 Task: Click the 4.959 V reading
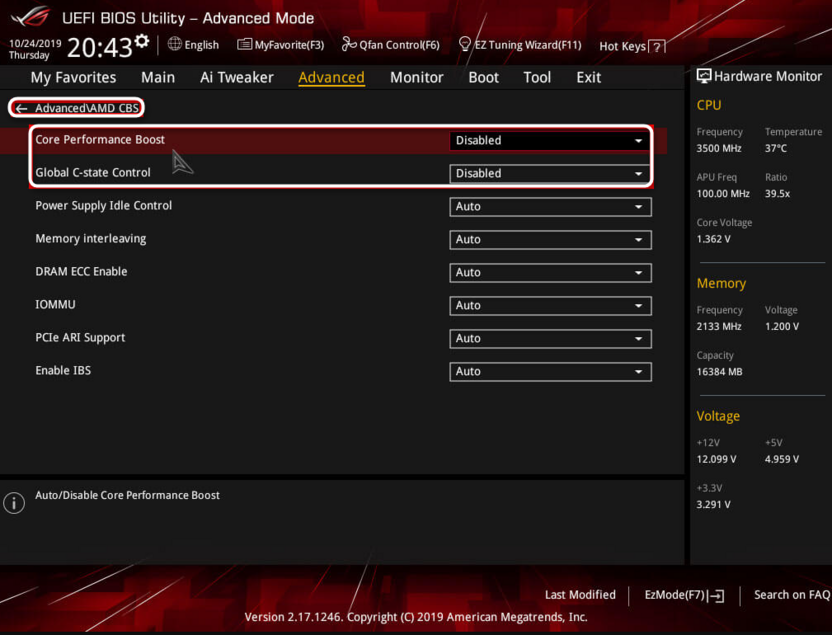click(782, 459)
